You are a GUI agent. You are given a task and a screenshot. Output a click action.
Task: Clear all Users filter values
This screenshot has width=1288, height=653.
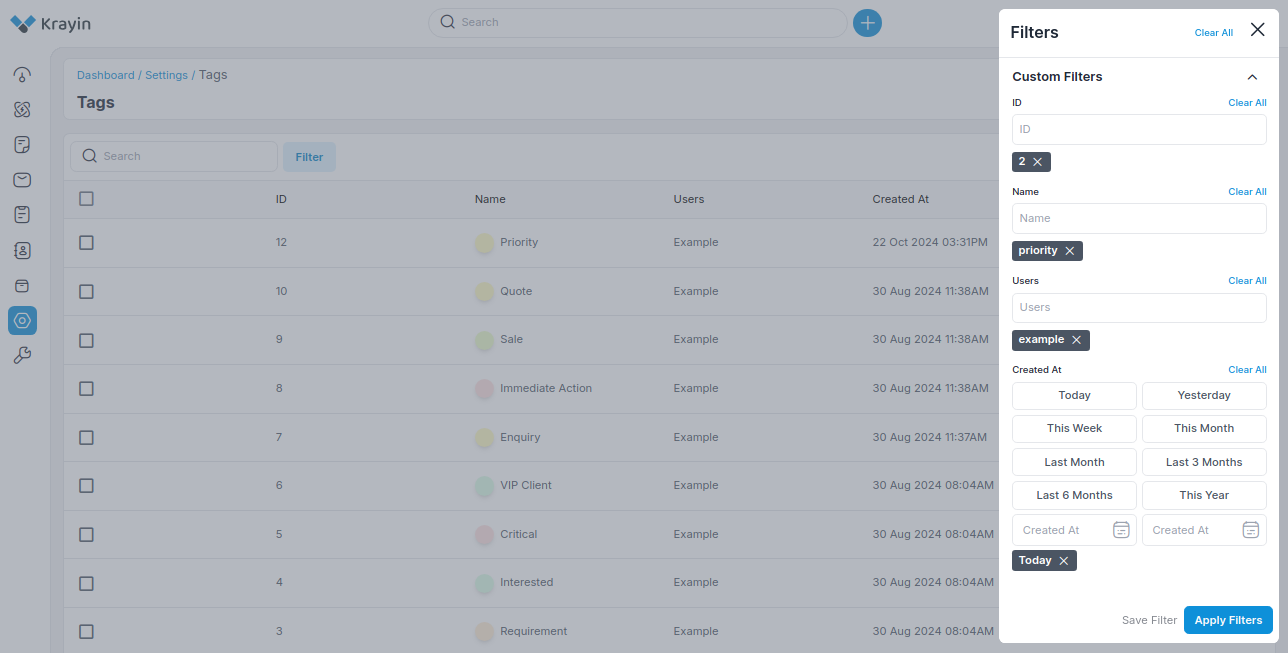1247,281
